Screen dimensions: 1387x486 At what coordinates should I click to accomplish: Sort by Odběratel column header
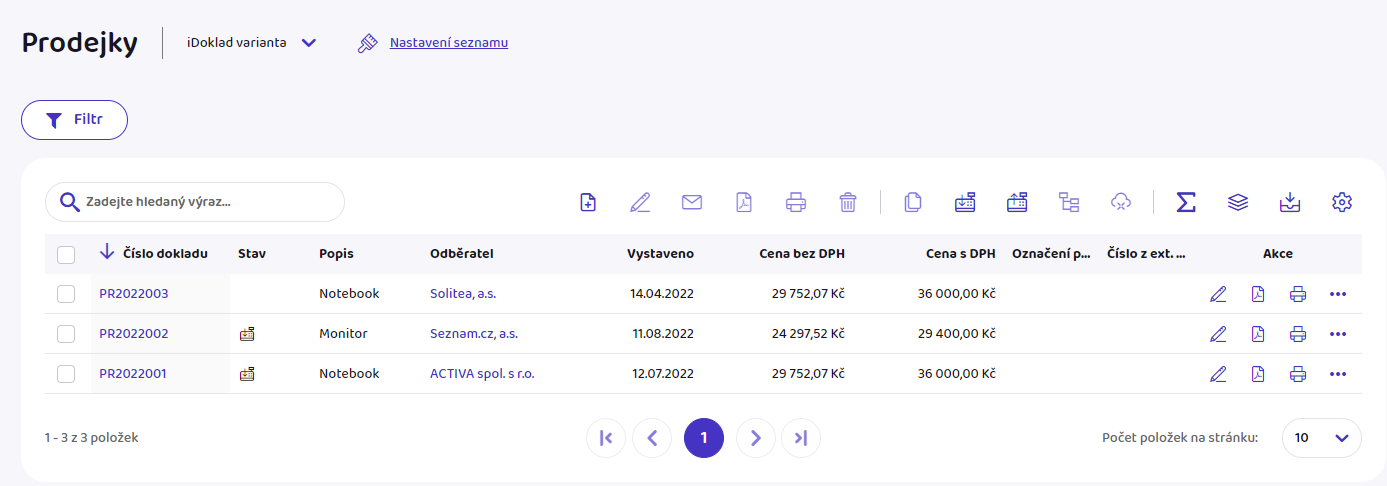pos(462,254)
